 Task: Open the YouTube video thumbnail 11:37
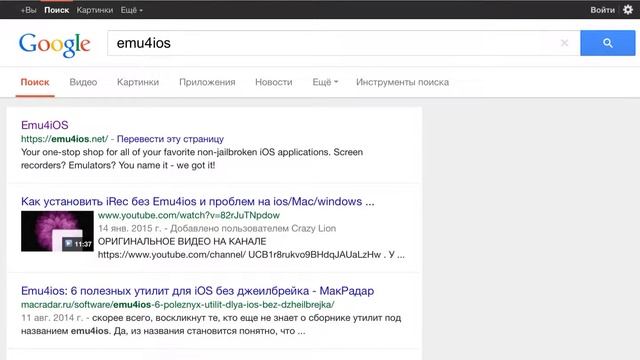(x=57, y=231)
